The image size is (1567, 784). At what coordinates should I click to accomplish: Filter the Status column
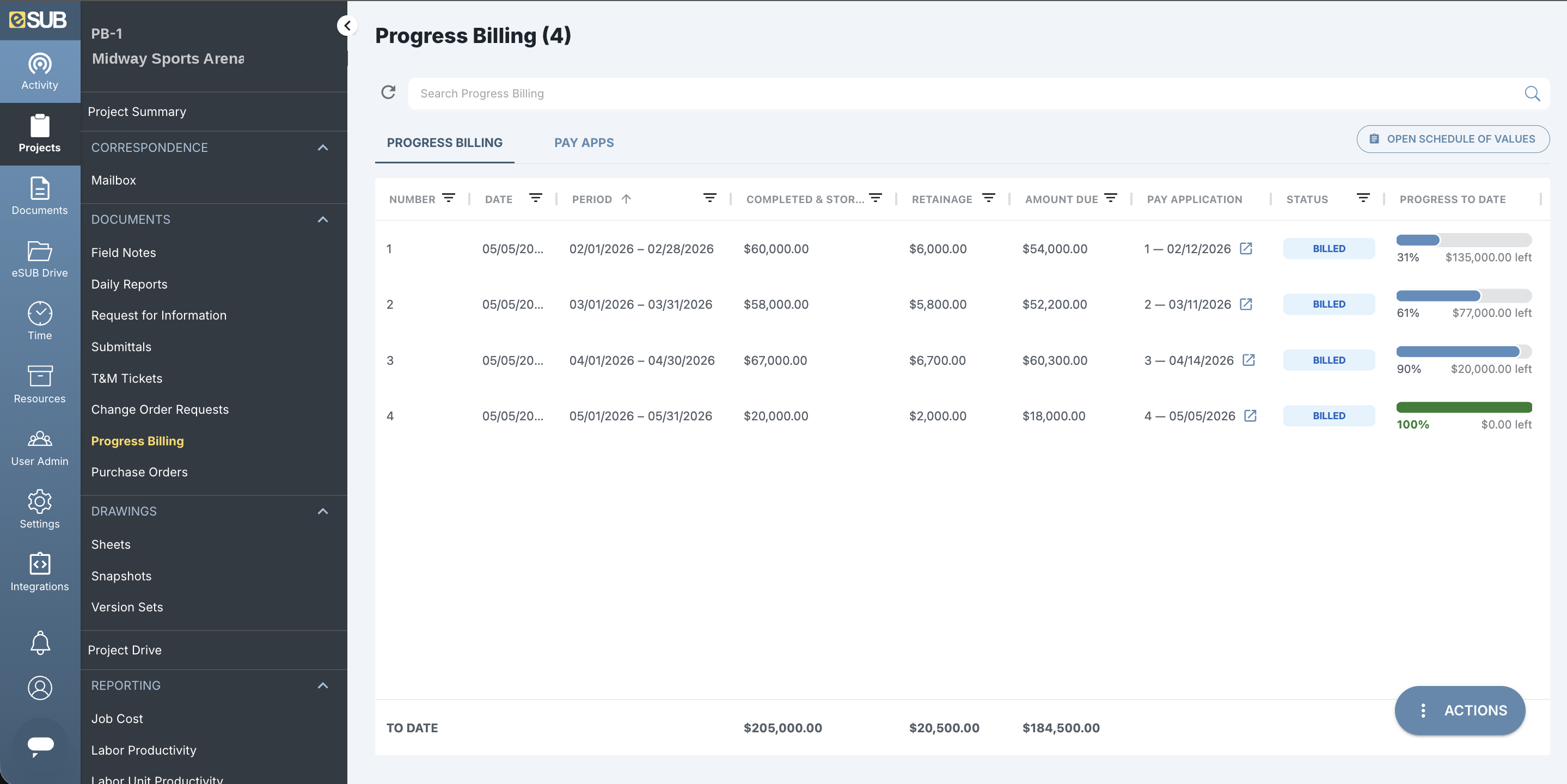(1363, 198)
